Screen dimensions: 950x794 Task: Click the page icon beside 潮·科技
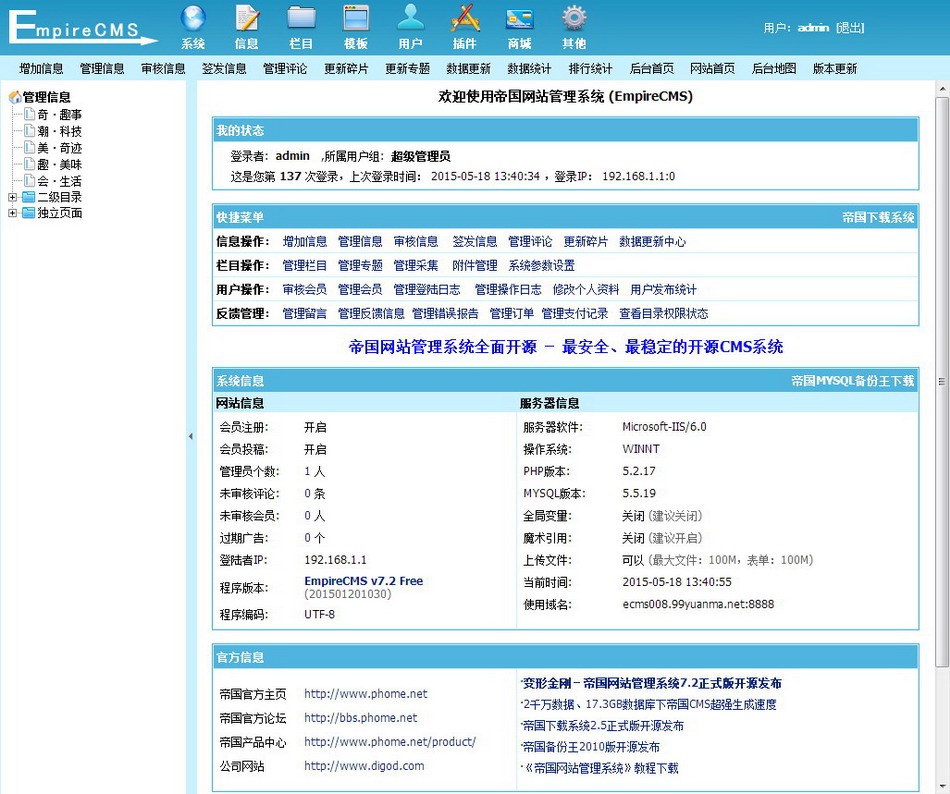click(x=29, y=131)
